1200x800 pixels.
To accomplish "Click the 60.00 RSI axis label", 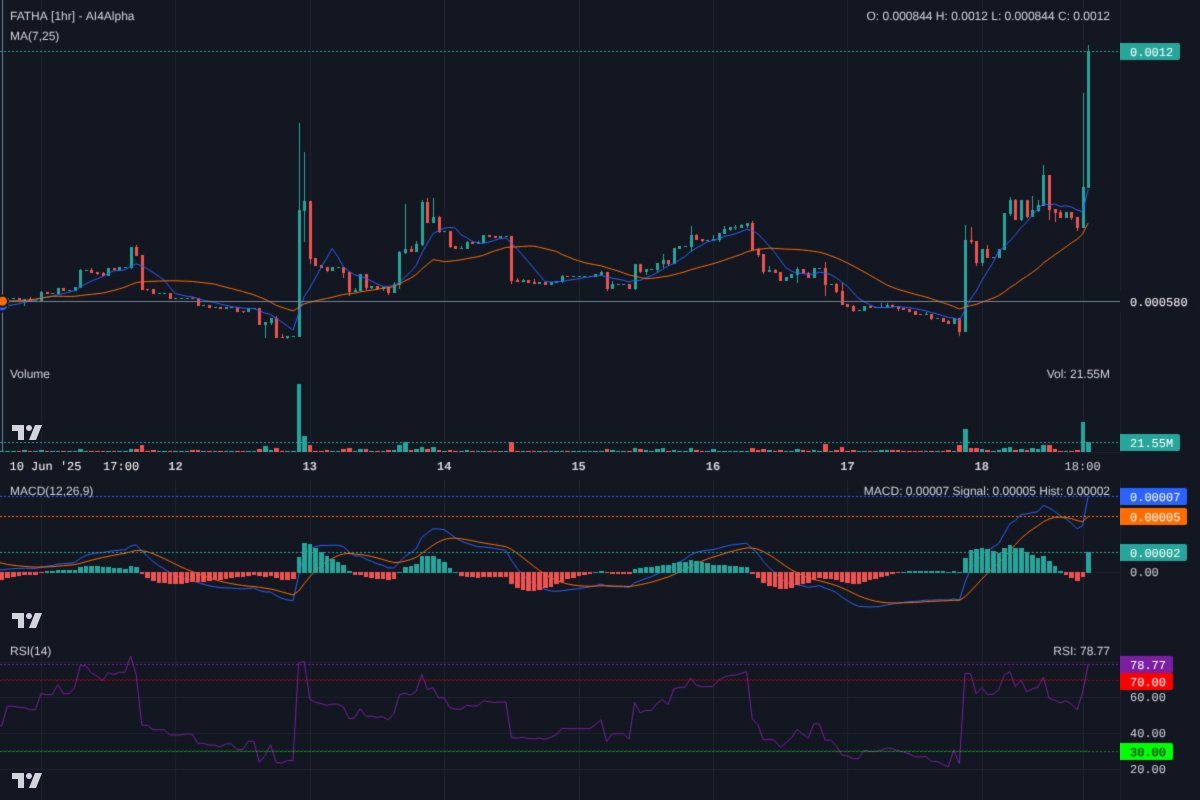I will pos(1147,697).
